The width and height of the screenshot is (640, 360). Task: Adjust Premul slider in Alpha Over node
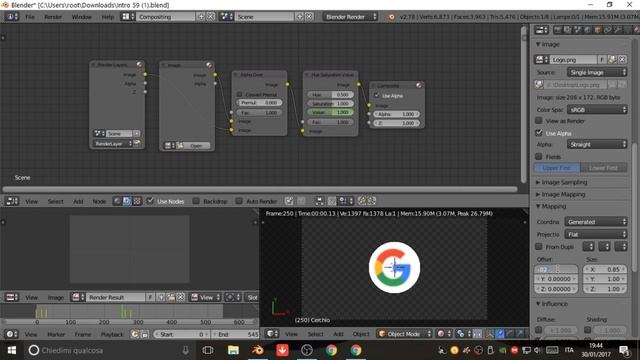point(260,103)
